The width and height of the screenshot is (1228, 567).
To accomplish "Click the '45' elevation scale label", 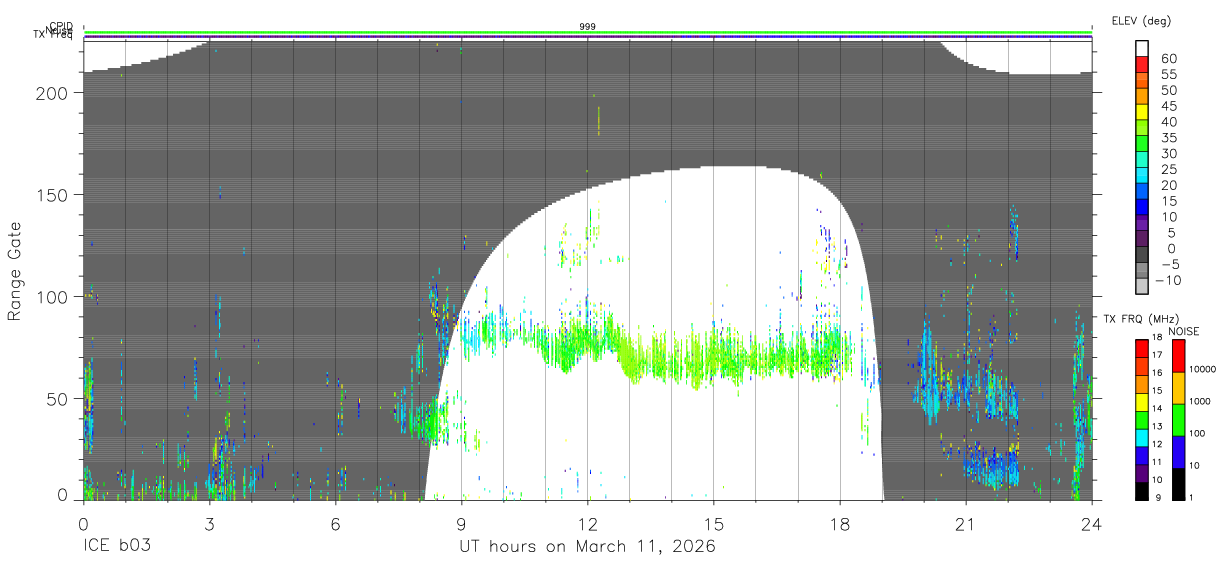I will 1168,106.
